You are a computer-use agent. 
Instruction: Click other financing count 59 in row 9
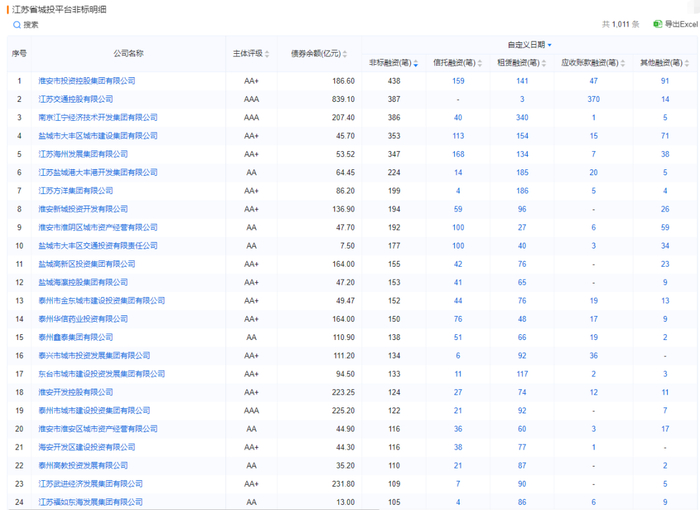pos(665,227)
